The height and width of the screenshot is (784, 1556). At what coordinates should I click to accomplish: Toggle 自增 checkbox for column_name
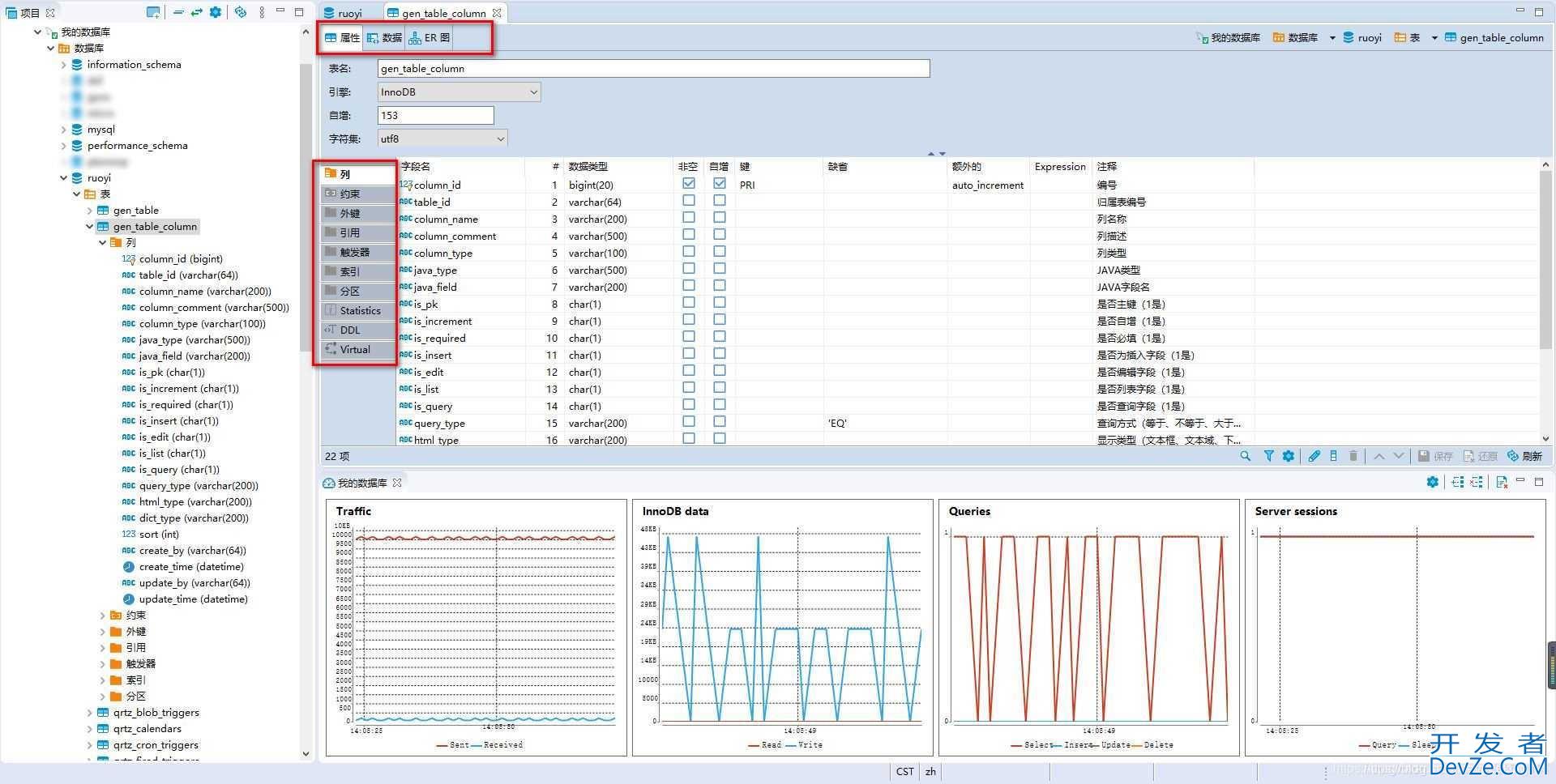(720, 218)
